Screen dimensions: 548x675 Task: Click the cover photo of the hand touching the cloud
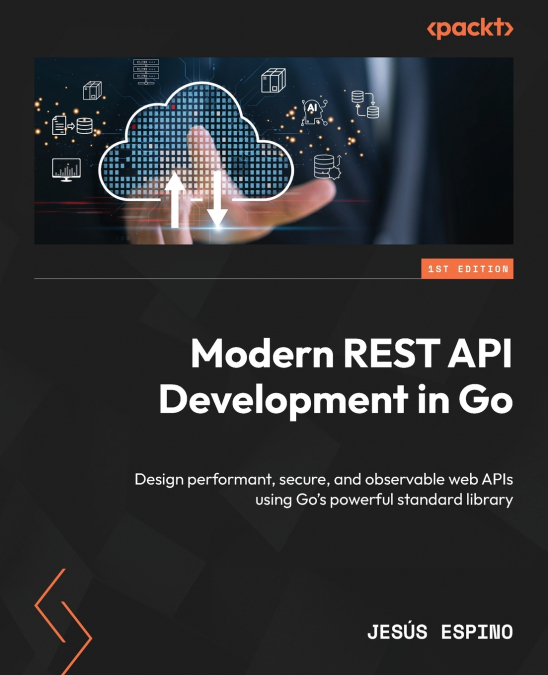[x=274, y=151]
